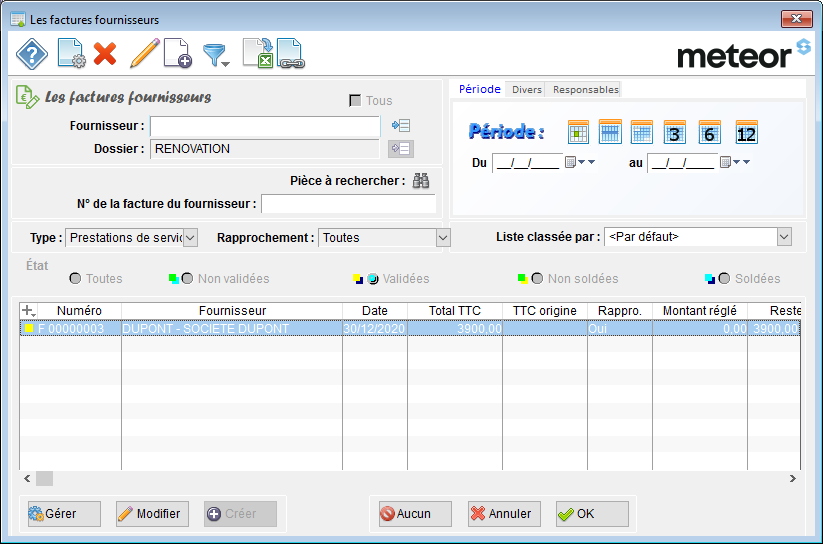Click the new document plus icon
823x544 pixels.
point(178,53)
